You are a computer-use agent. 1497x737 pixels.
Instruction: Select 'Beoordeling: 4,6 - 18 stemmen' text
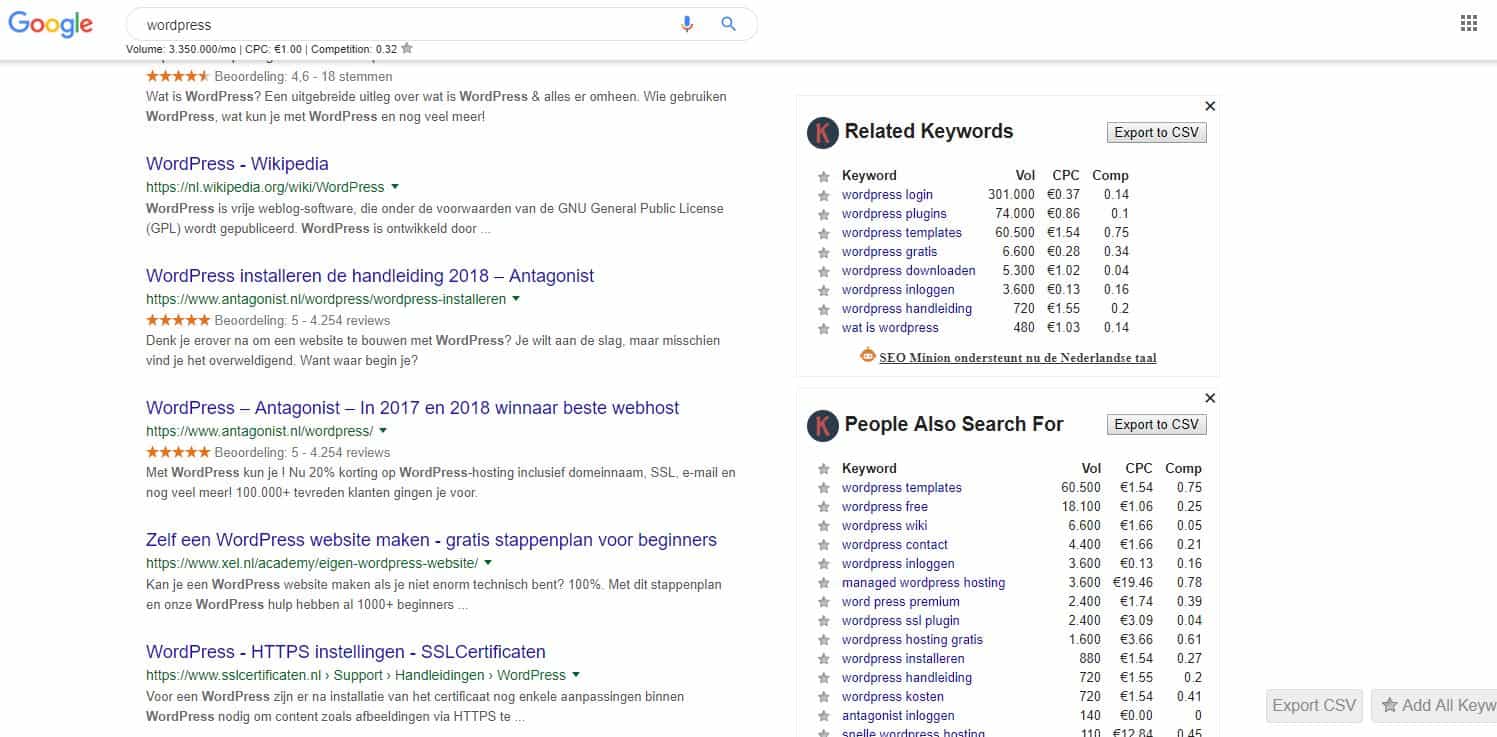point(303,76)
